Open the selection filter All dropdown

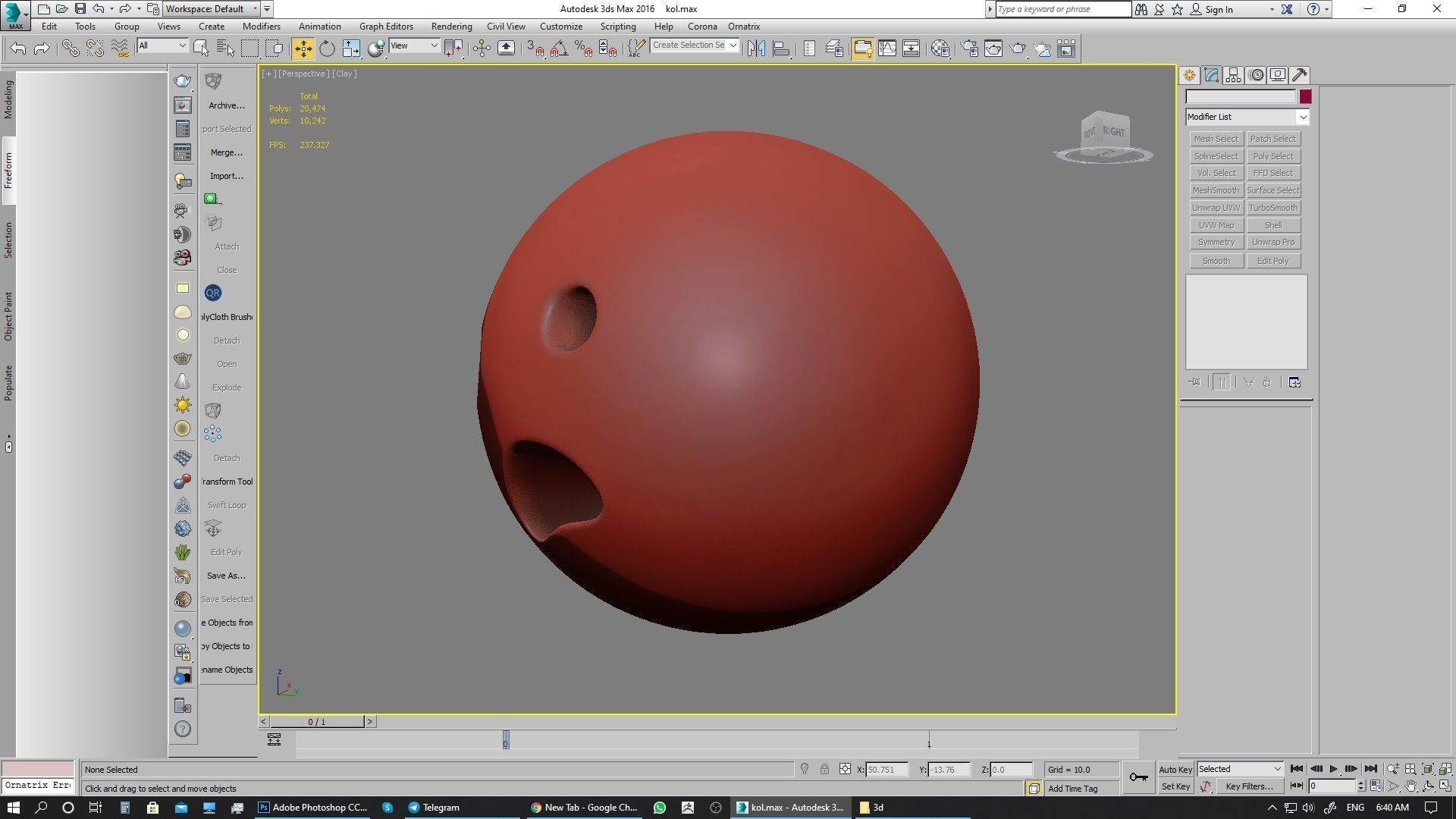click(x=162, y=45)
